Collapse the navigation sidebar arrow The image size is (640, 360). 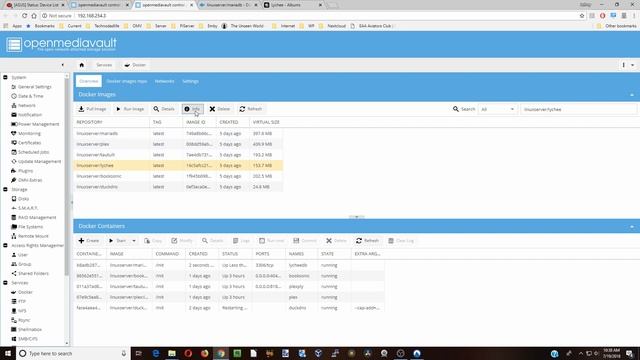tap(62, 65)
